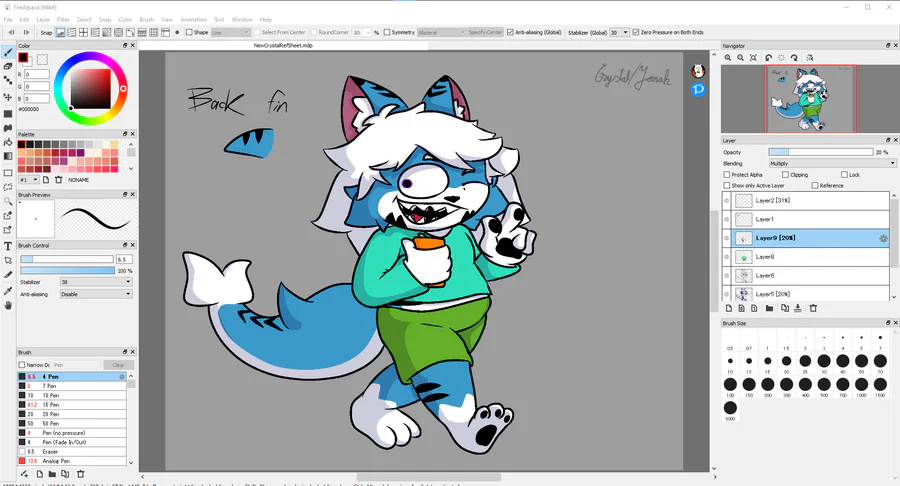Screen dimensions: 900x486
Task: Open Anti-aliasing dropdown in Brush Control
Action: pos(96,294)
